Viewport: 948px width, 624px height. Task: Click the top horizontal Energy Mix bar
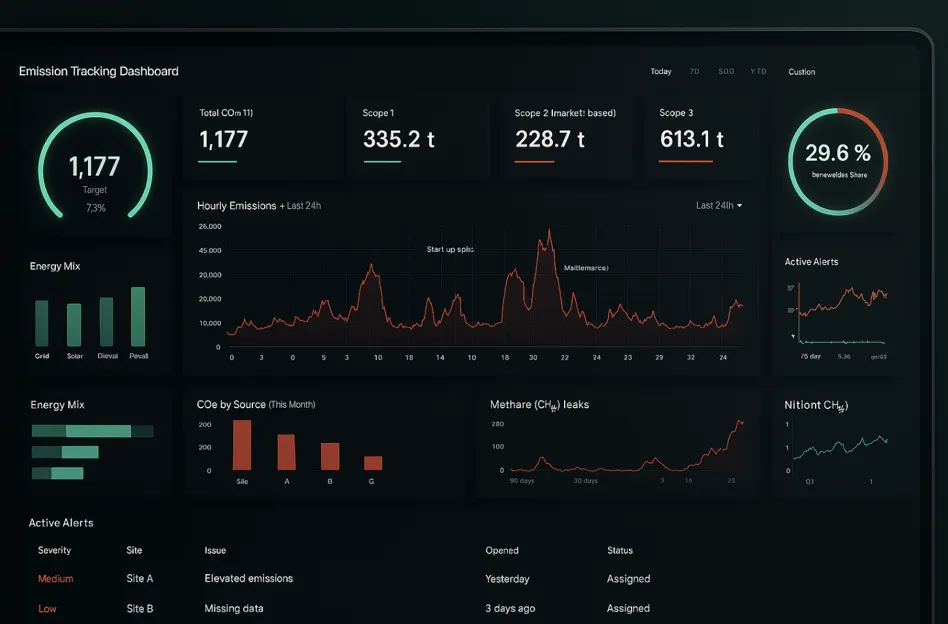pyautogui.click(x=92, y=431)
